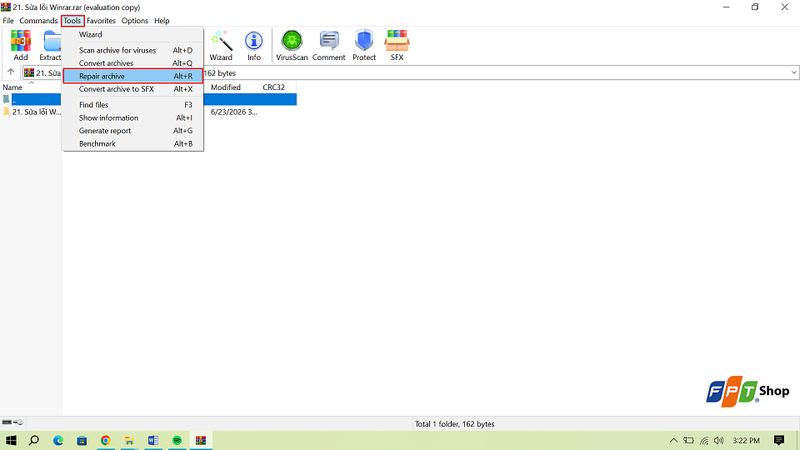Click the SFX toolbar icon

pyautogui.click(x=397, y=45)
